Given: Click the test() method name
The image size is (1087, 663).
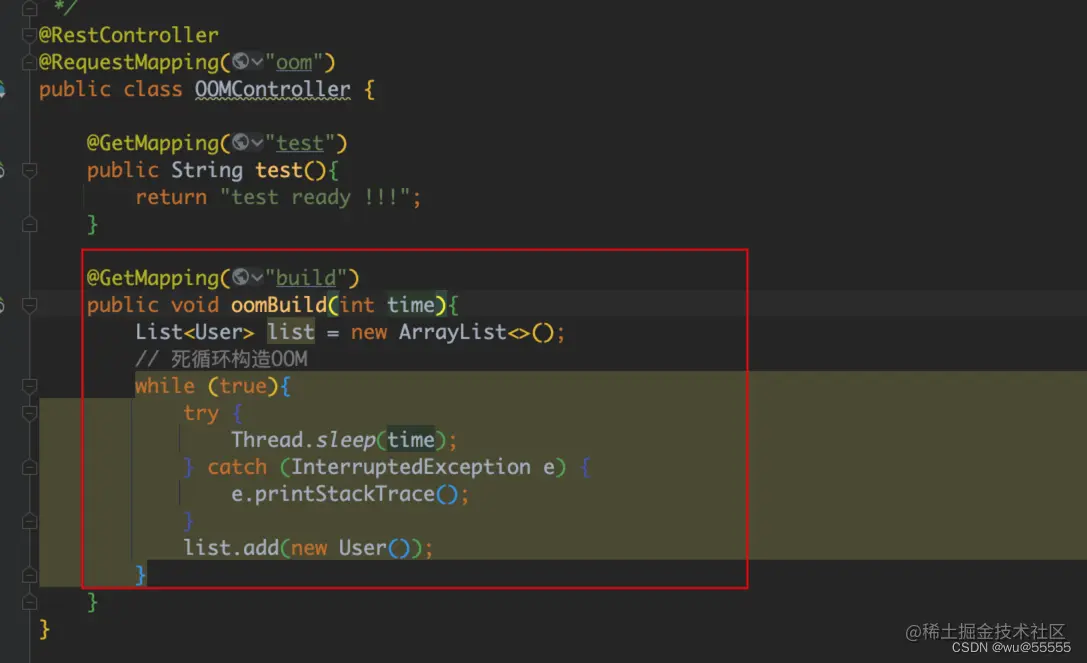Looking at the screenshot, I should coord(279,170).
